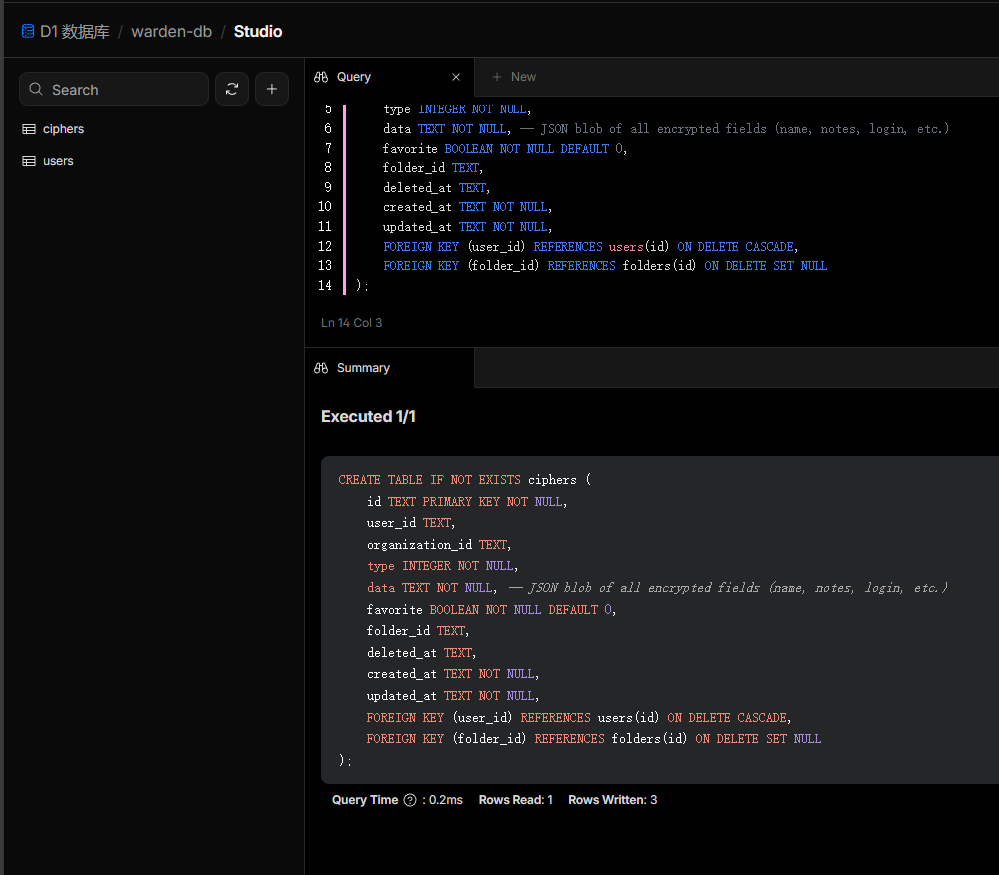
Task: Click the Query Time help icon
Action: (x=409, y=800)
